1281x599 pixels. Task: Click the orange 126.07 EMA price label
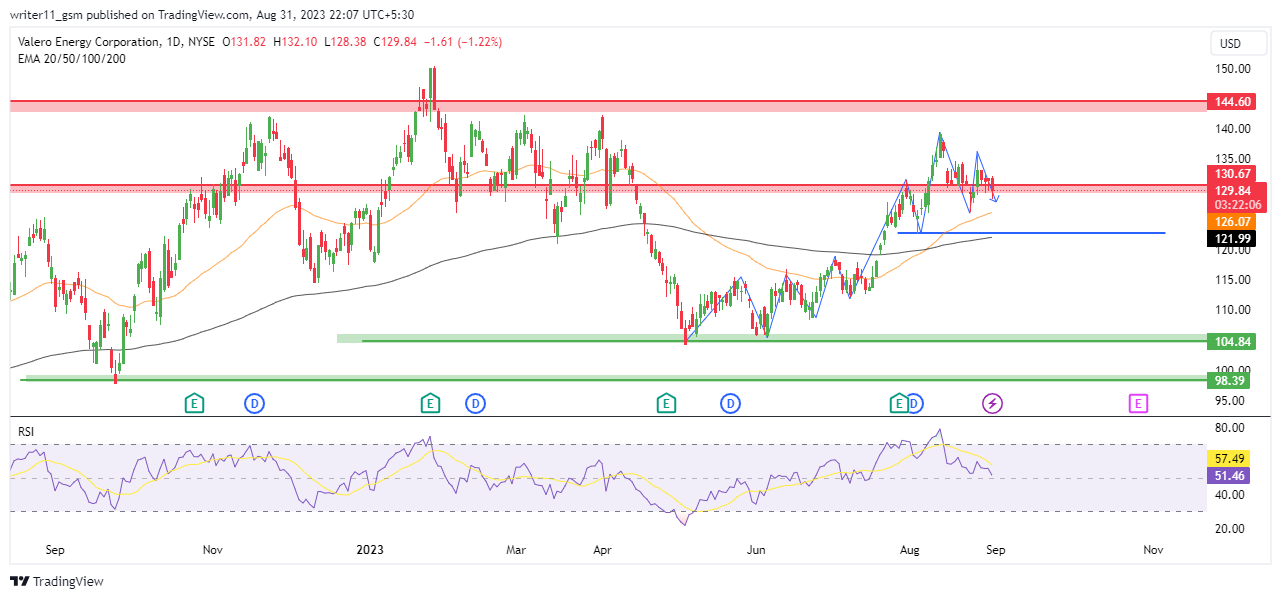tap(1231, 221)
